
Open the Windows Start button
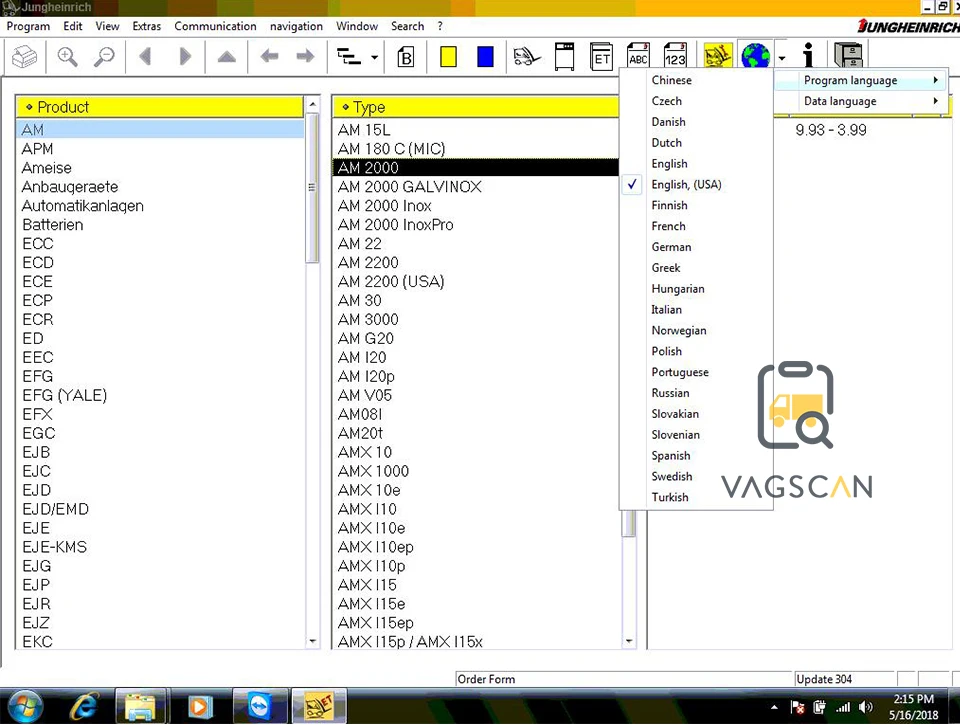[25, 706]
